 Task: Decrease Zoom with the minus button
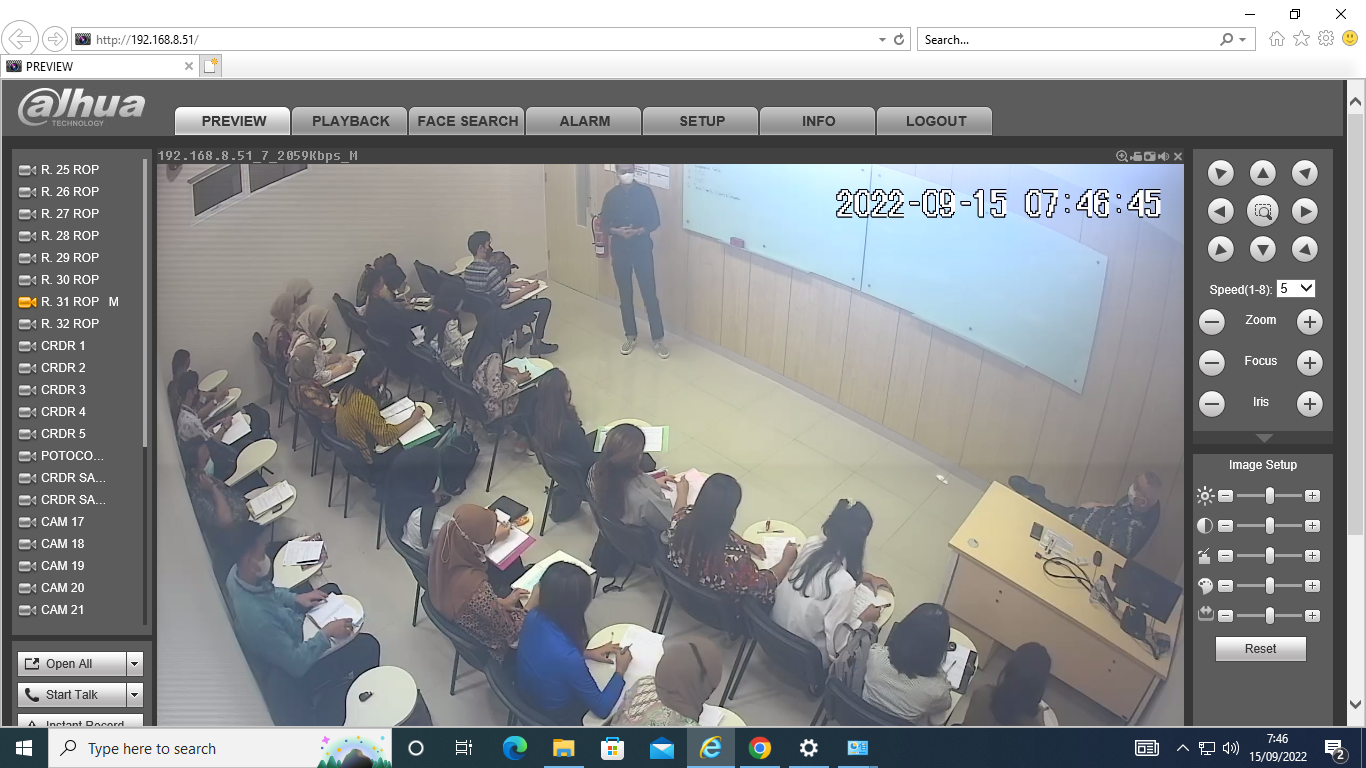(x=1212, y=322)
